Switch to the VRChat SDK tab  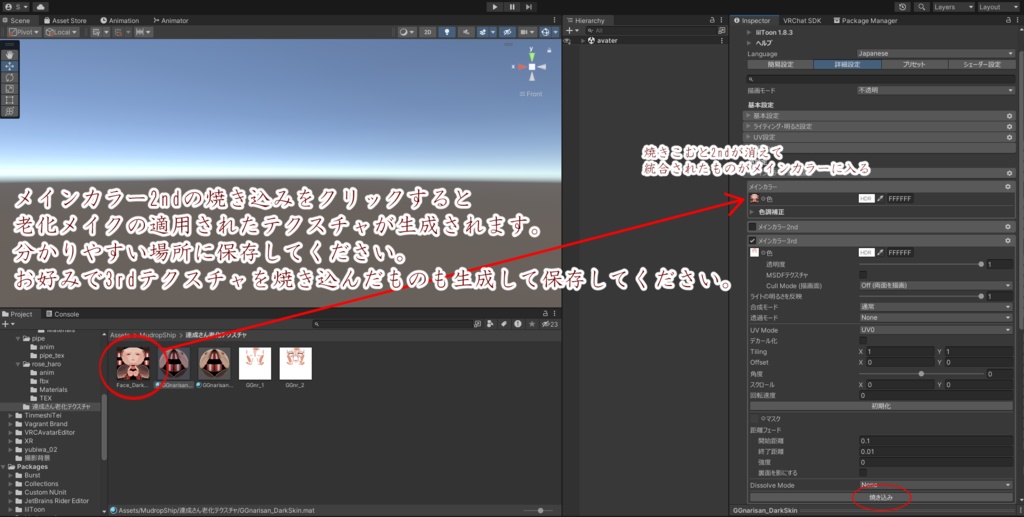coord(801,20)
